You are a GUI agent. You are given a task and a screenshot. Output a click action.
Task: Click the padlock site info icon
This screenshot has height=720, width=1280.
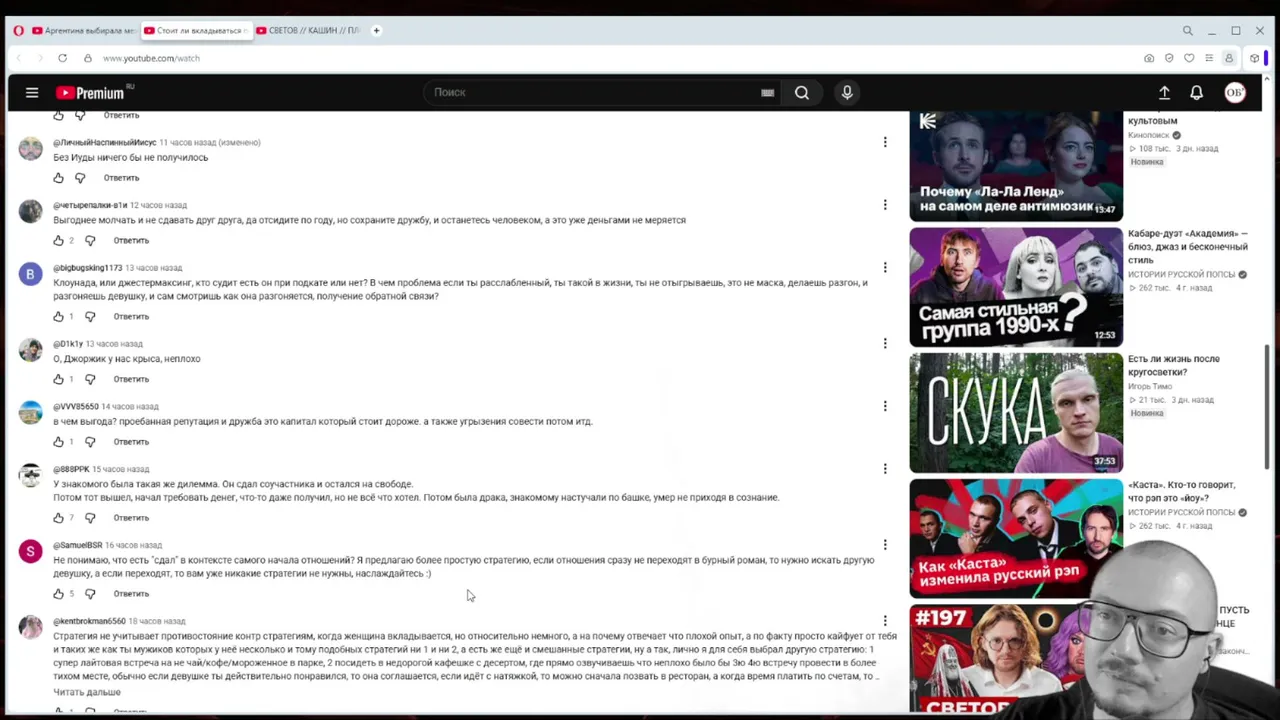[88, 58]
